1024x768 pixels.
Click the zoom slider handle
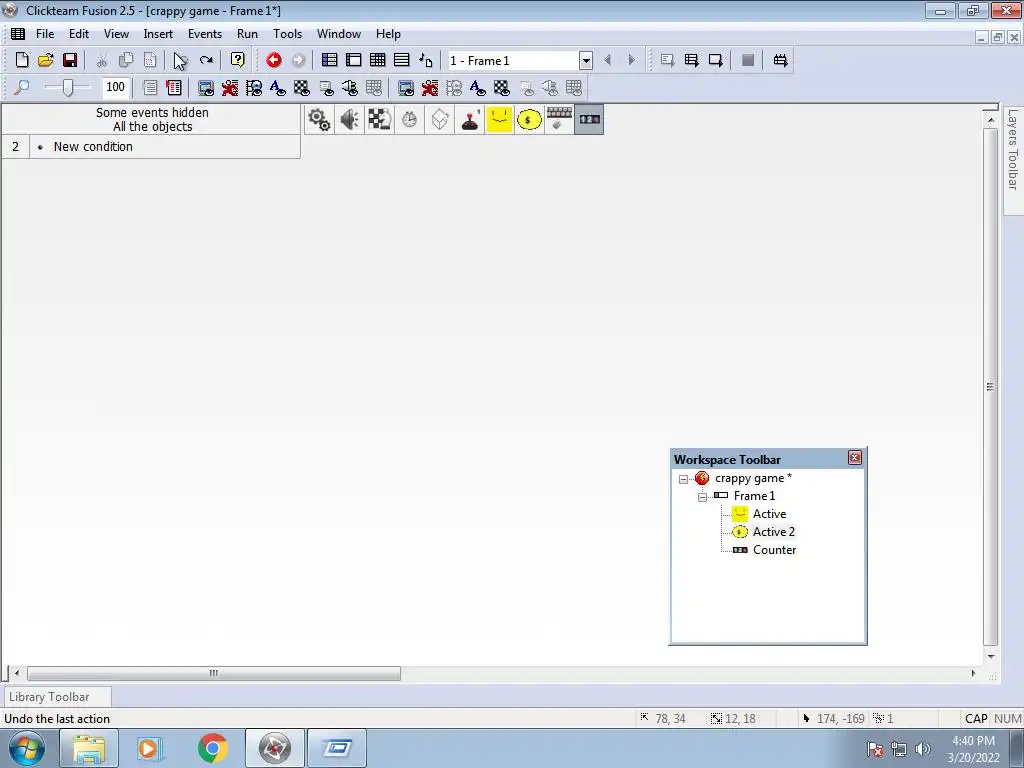[x=67, y=88]
